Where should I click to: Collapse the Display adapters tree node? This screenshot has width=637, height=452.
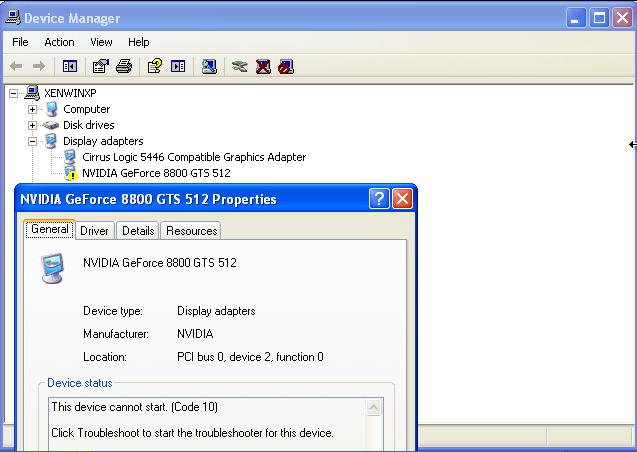click(32, 141)
